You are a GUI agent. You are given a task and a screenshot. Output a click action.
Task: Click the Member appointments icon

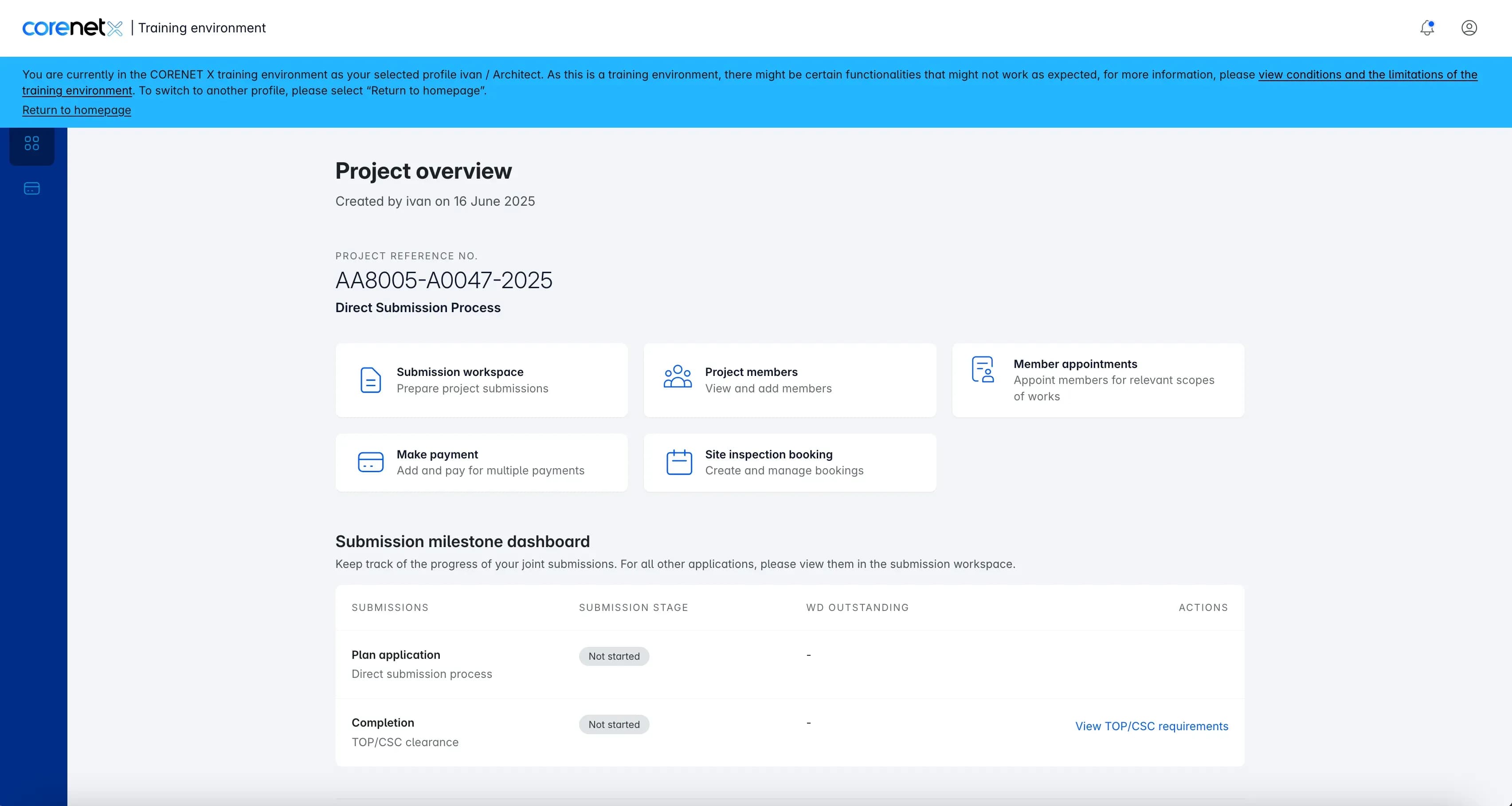pos(983,370)
